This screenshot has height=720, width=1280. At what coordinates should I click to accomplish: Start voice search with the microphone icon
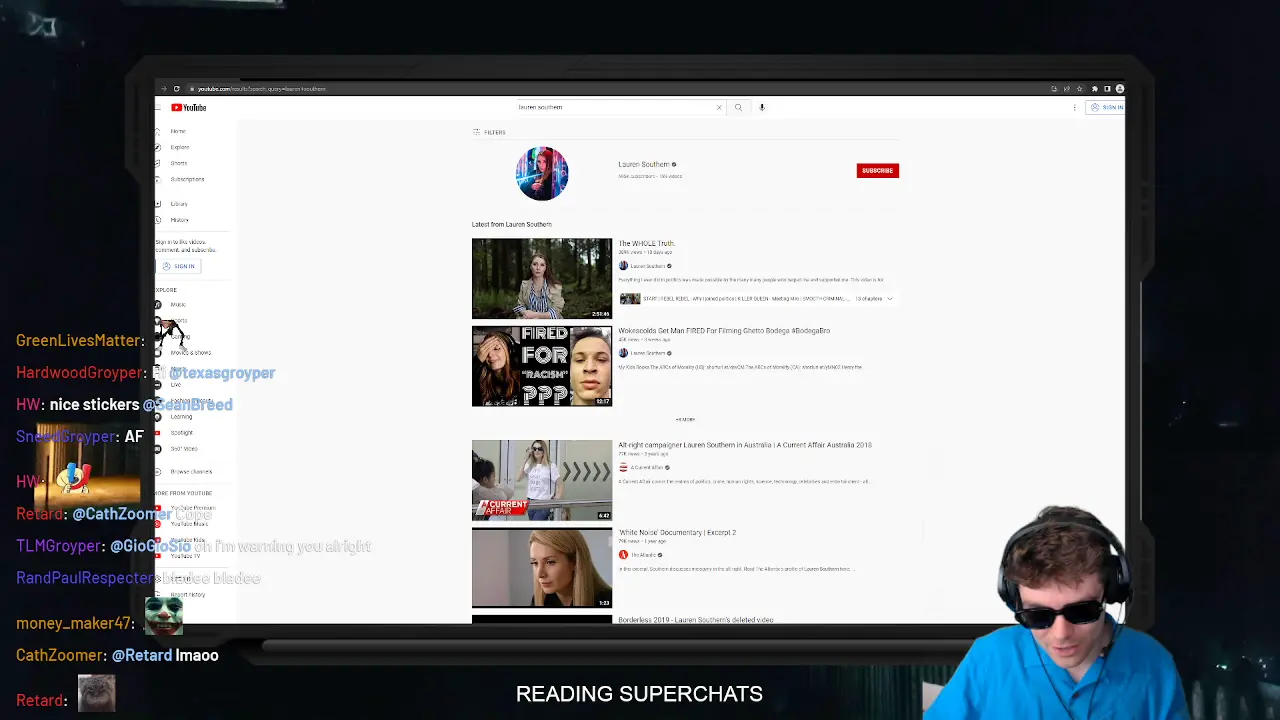[x=762, y=107]
